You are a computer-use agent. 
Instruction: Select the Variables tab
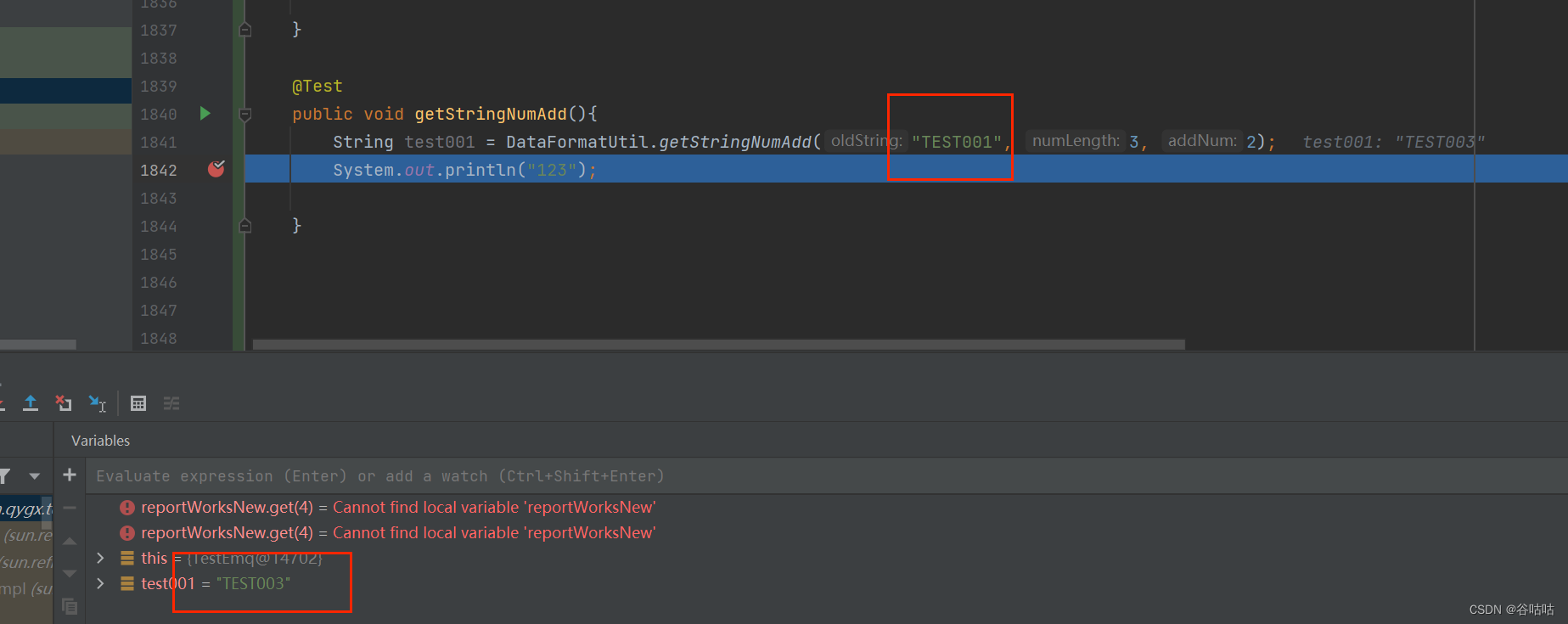(x=100, y=441)
